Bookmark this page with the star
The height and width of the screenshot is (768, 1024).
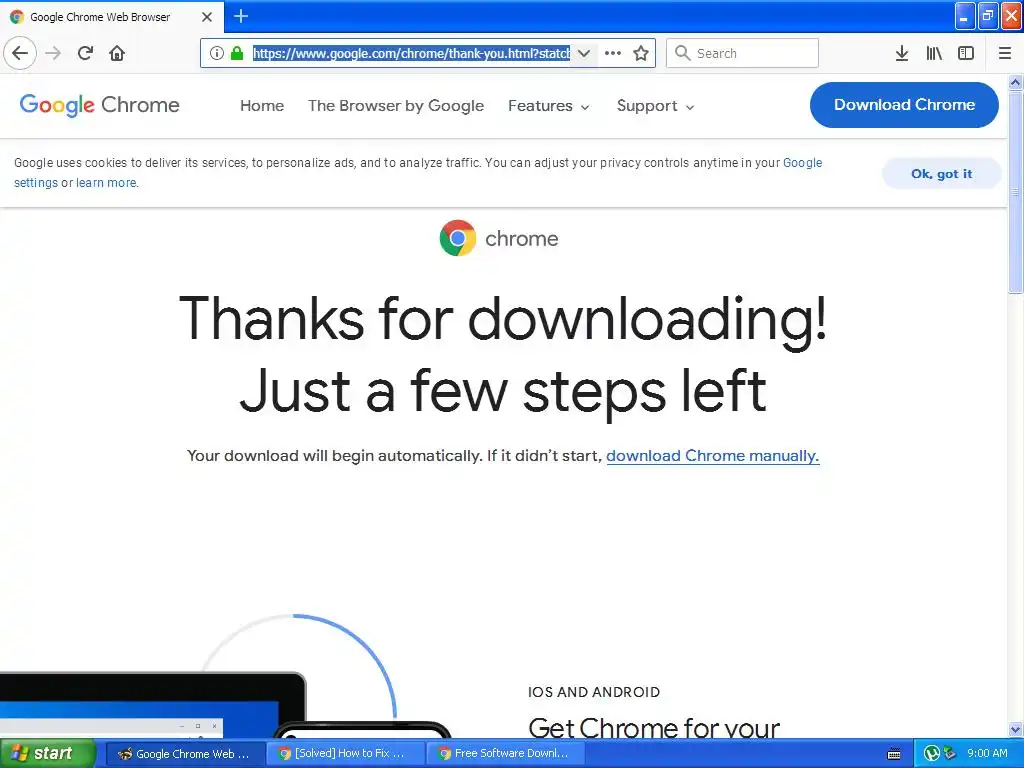point(641,53)
